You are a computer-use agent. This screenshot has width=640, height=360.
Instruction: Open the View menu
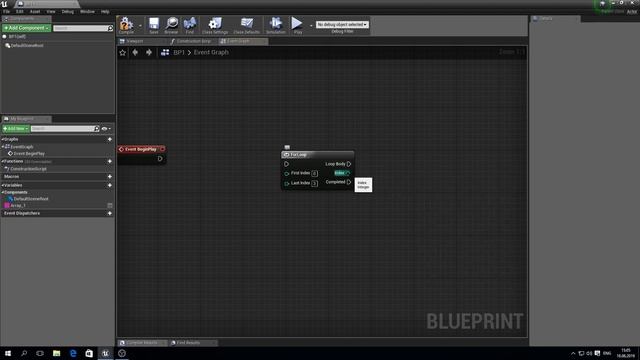51,11
